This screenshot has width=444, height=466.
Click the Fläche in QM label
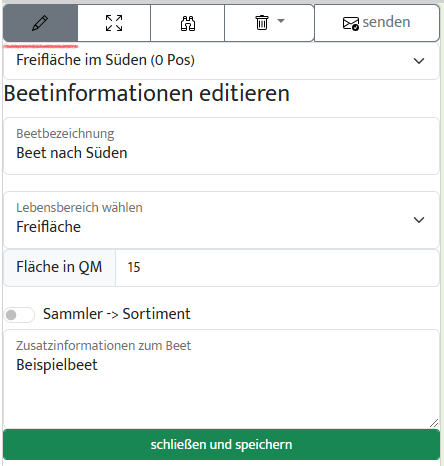tap(59, 268)
